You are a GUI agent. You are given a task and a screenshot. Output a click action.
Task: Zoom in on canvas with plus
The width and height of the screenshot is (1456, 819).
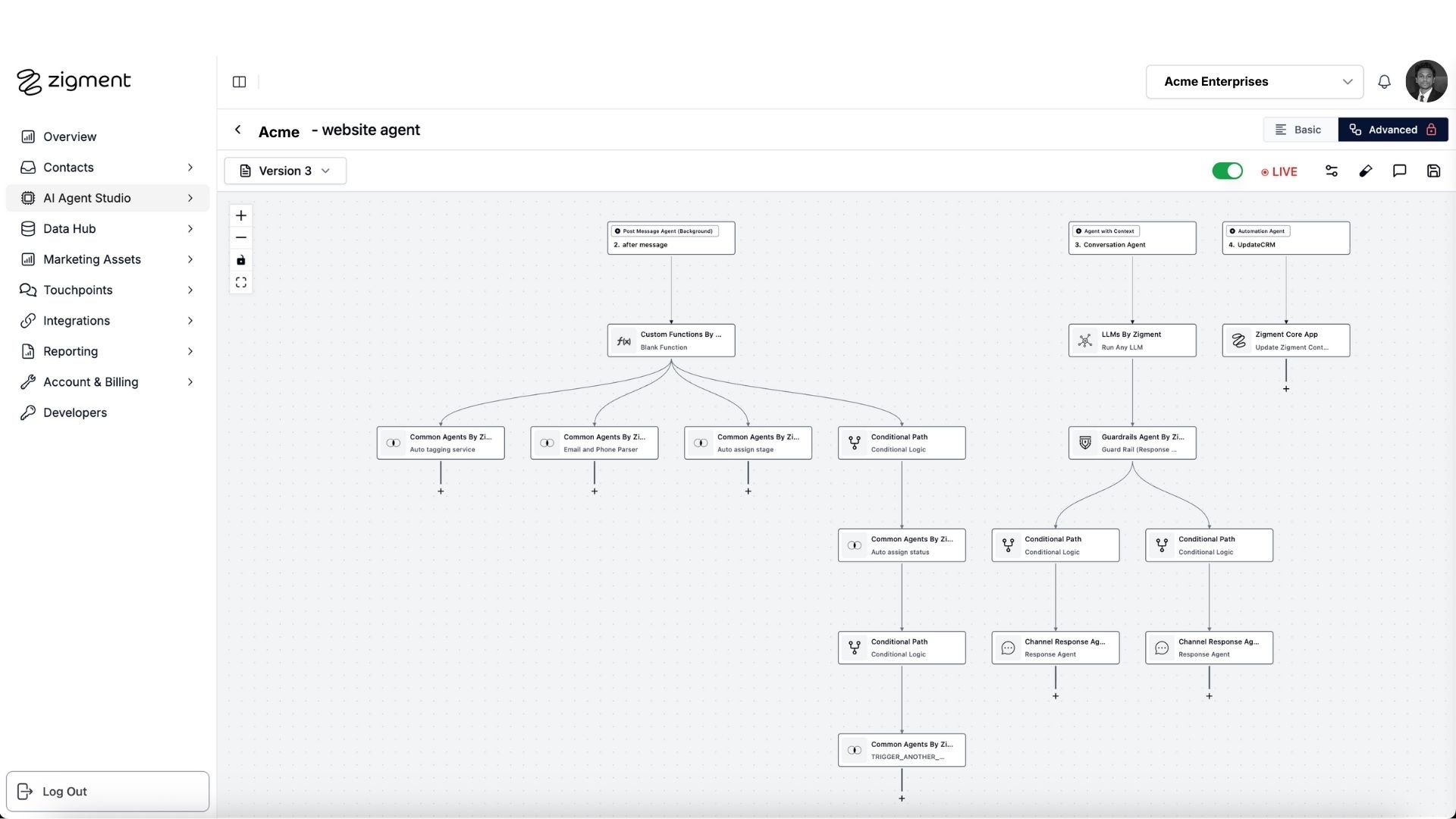241,215
